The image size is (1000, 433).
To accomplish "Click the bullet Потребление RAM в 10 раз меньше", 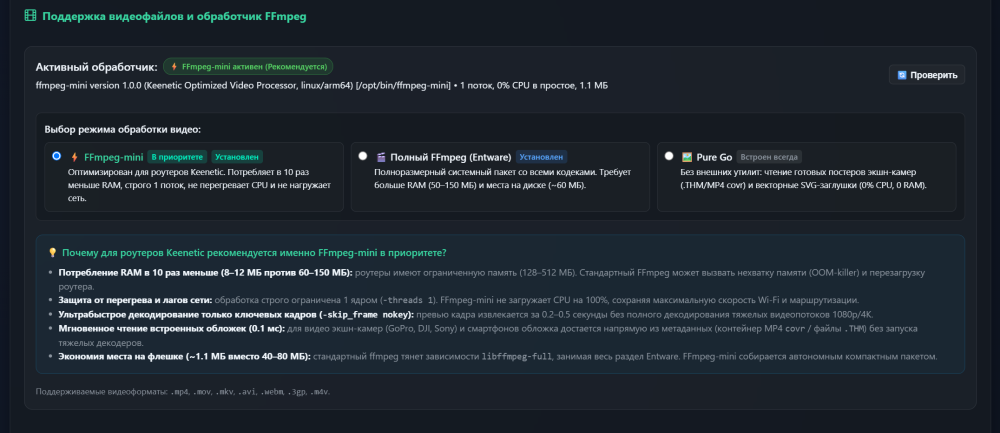I will coord(491,279).
